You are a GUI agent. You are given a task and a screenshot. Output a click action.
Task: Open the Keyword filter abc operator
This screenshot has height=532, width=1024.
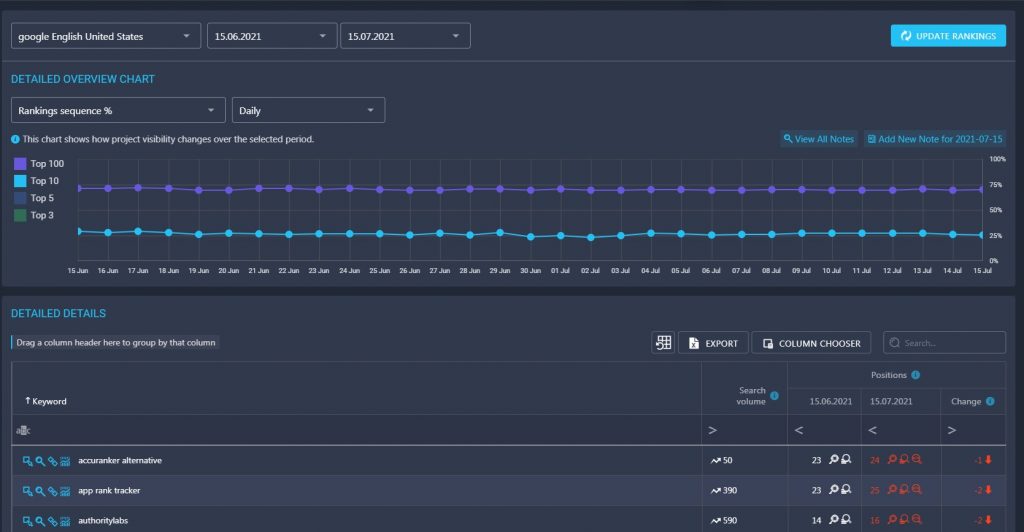[23, 430]
